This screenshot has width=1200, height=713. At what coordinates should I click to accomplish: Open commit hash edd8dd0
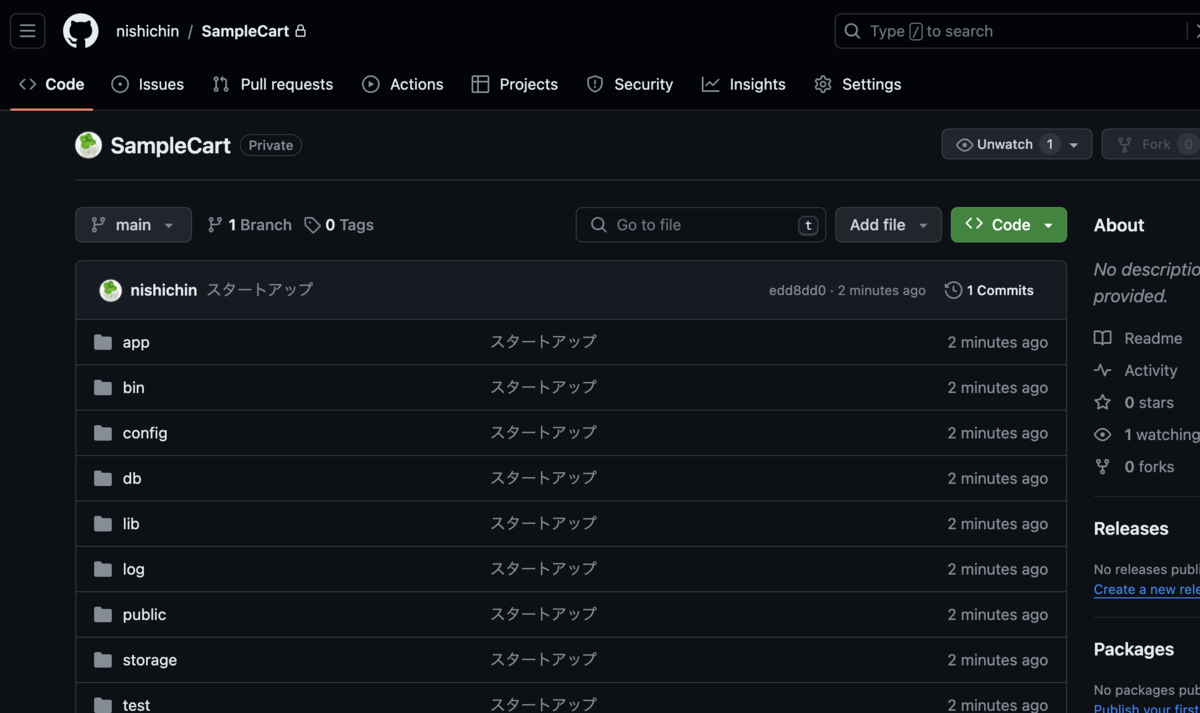797,290
